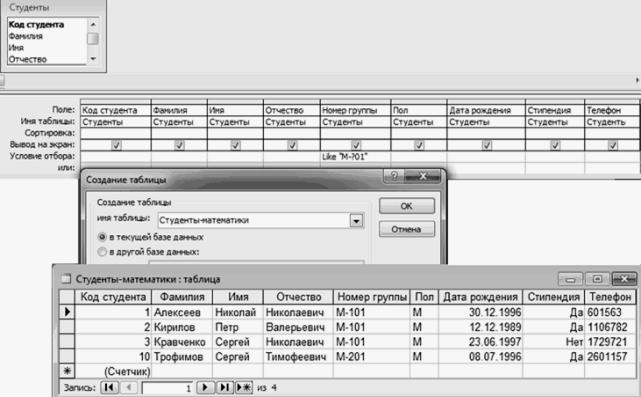The height and width of the screenshot is (397, 641).
Task: Click Тимофеевич patronymic cell
Action: [298, 357]
